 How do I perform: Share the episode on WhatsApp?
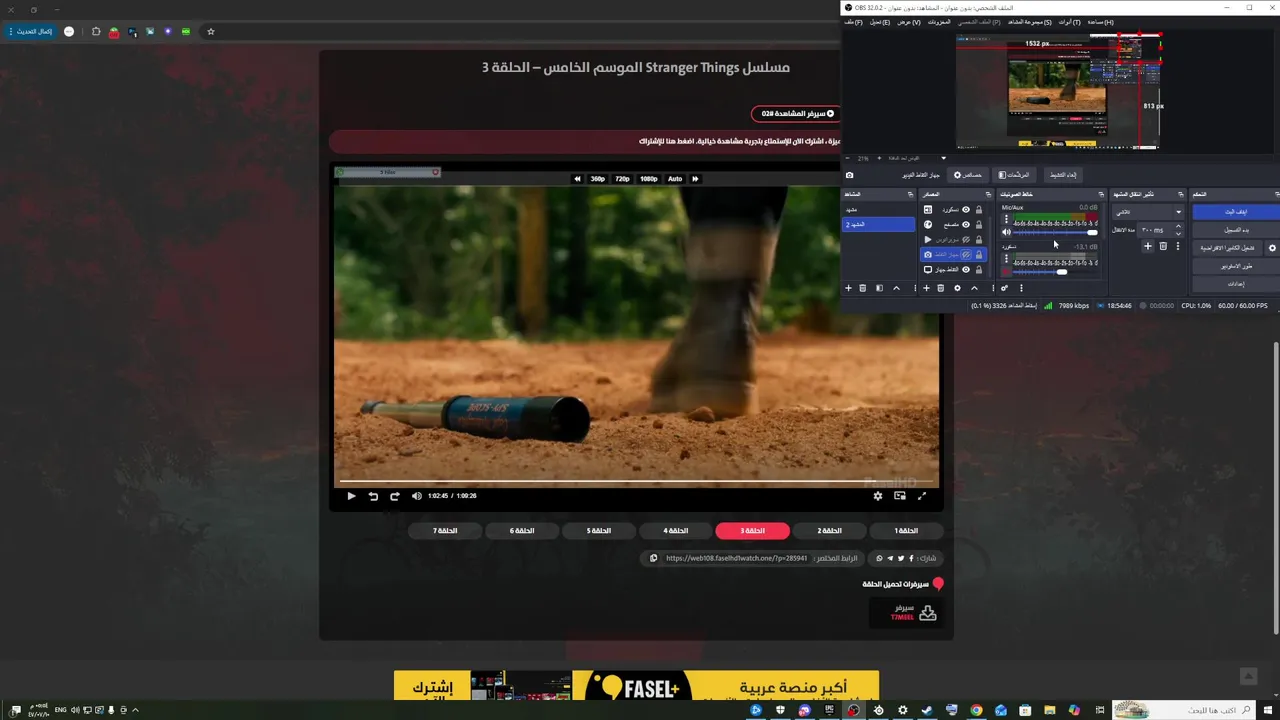pyautogui.click(x=879, y=558)
